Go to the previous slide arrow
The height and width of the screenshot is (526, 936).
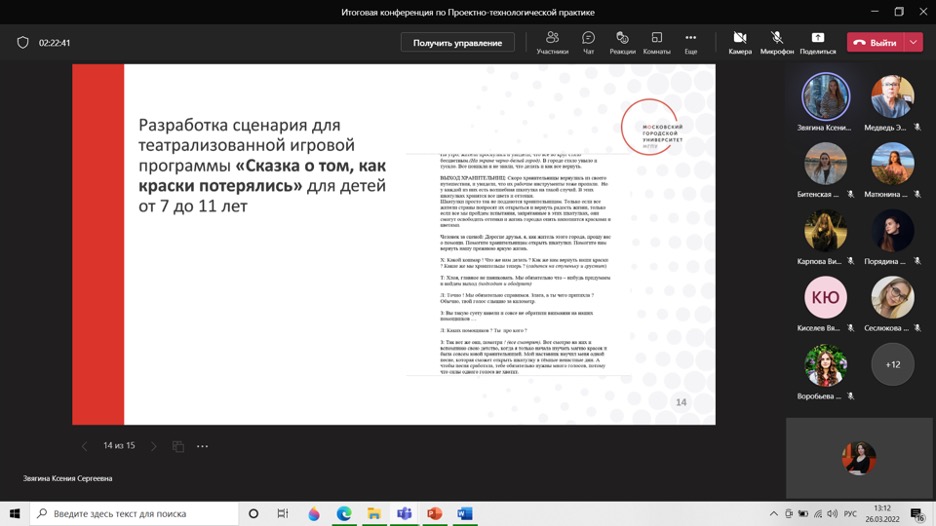tap(84, 446)
